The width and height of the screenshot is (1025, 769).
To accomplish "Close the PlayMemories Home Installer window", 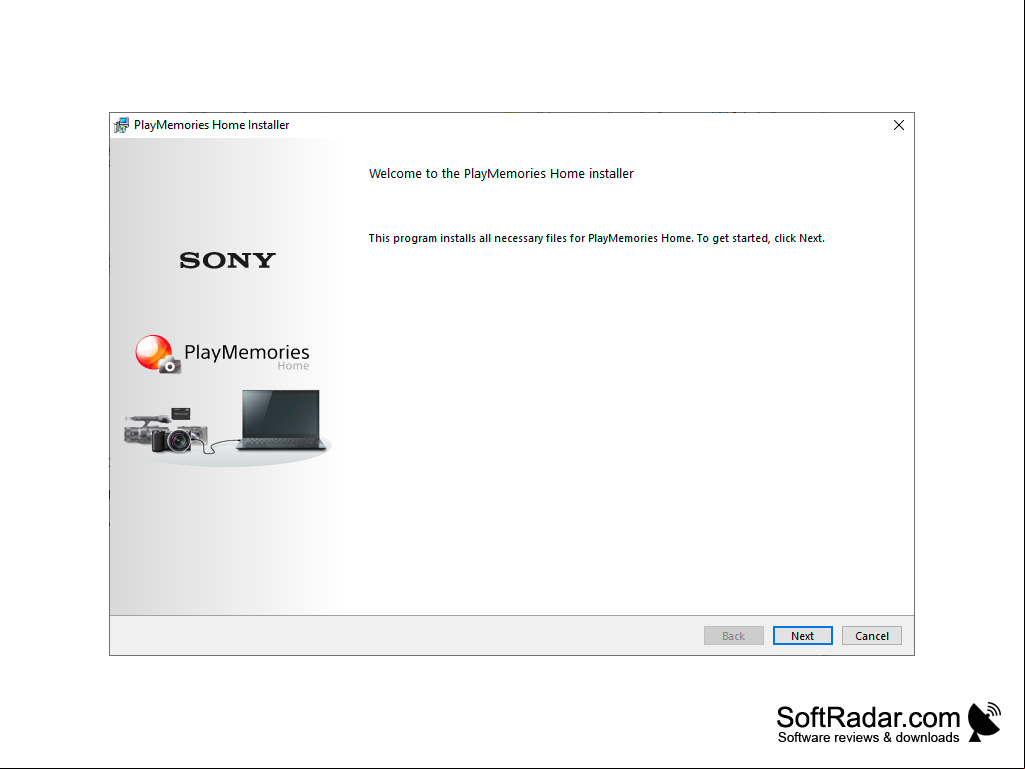I will click(899, 125).
